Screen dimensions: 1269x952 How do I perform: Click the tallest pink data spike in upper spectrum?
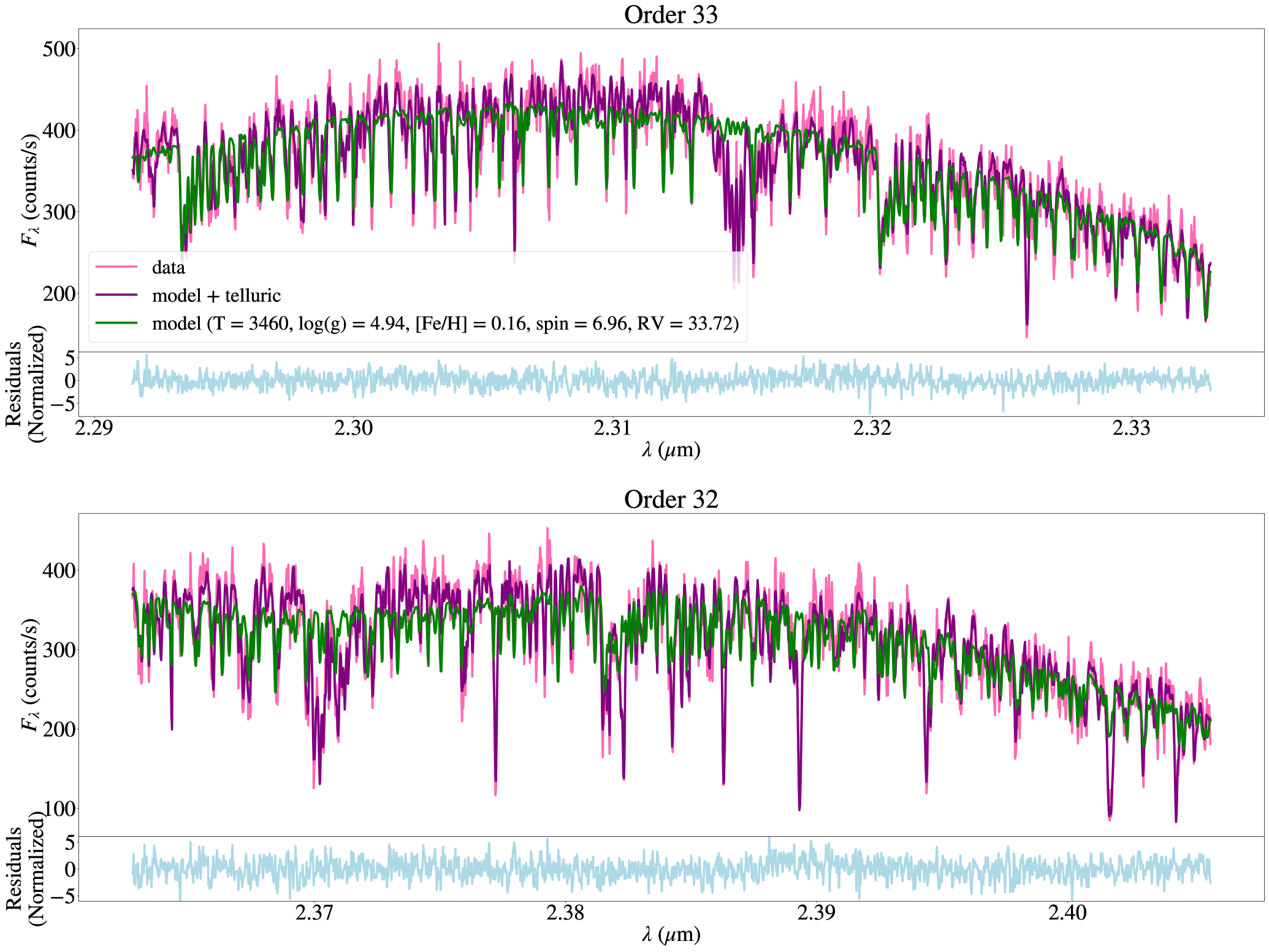tap(438, 45)
